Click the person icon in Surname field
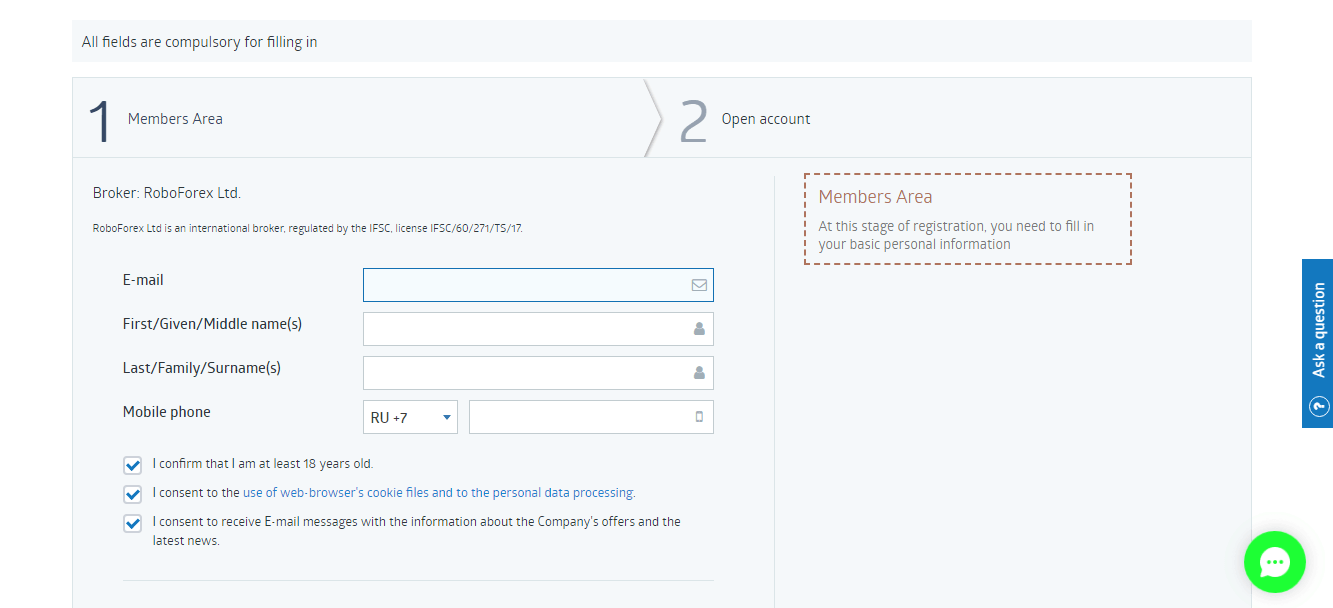Viewport: 1333px width, 608px height. [699, 373]
